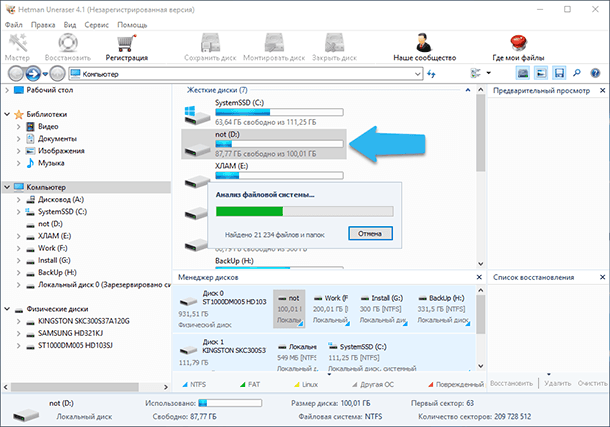Click the Компьютер address field
610x427 pixels.
click(246, 74)
